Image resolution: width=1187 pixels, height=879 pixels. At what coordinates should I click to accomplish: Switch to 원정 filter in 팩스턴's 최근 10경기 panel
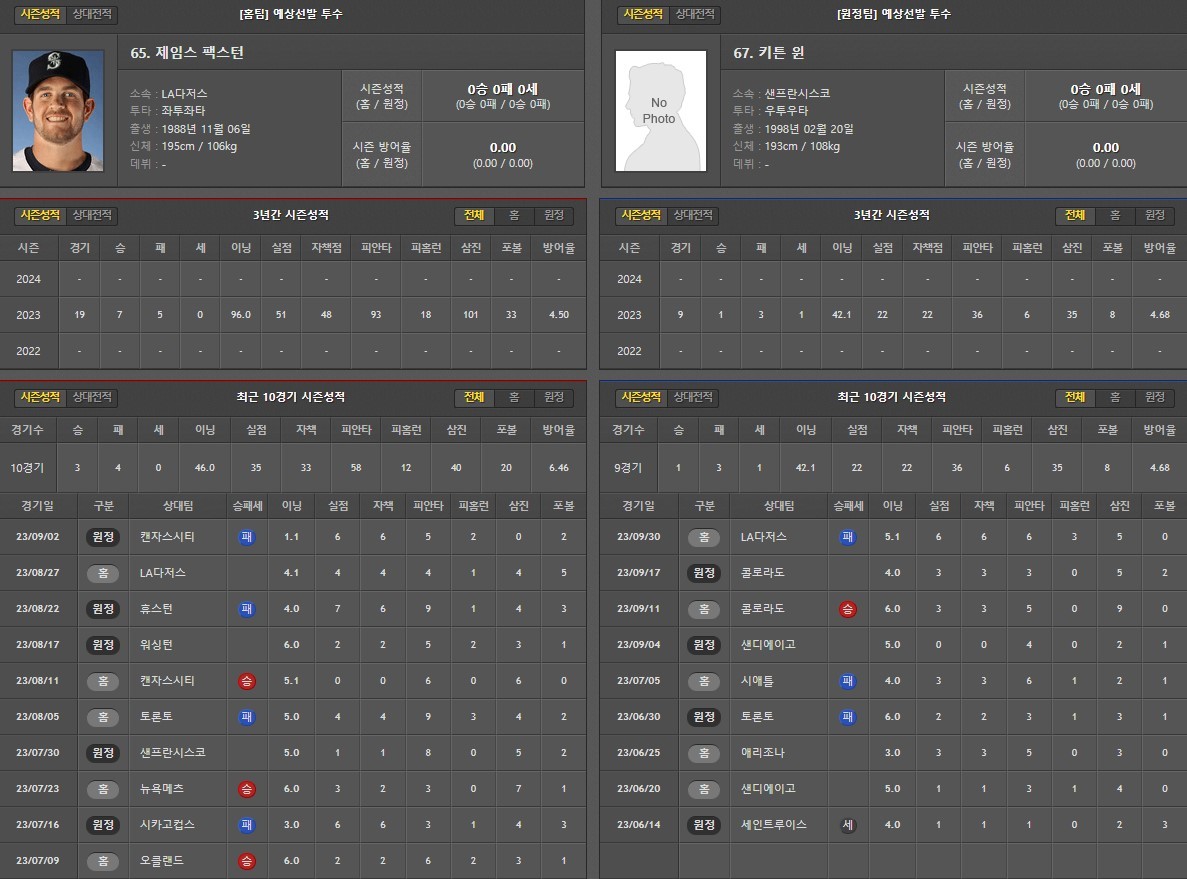coord(554,397)
